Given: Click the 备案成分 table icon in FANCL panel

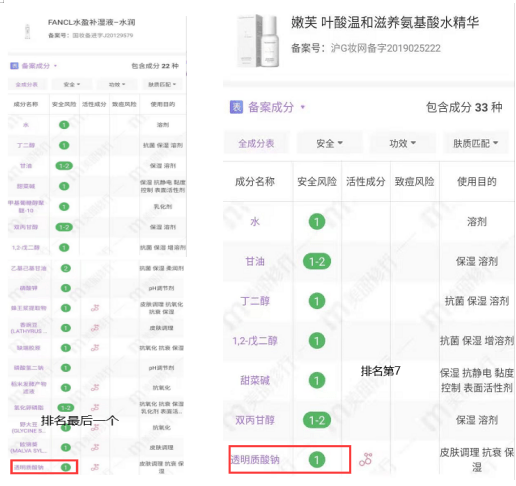Looking at the screenshot, I should [x=14, y=66].
